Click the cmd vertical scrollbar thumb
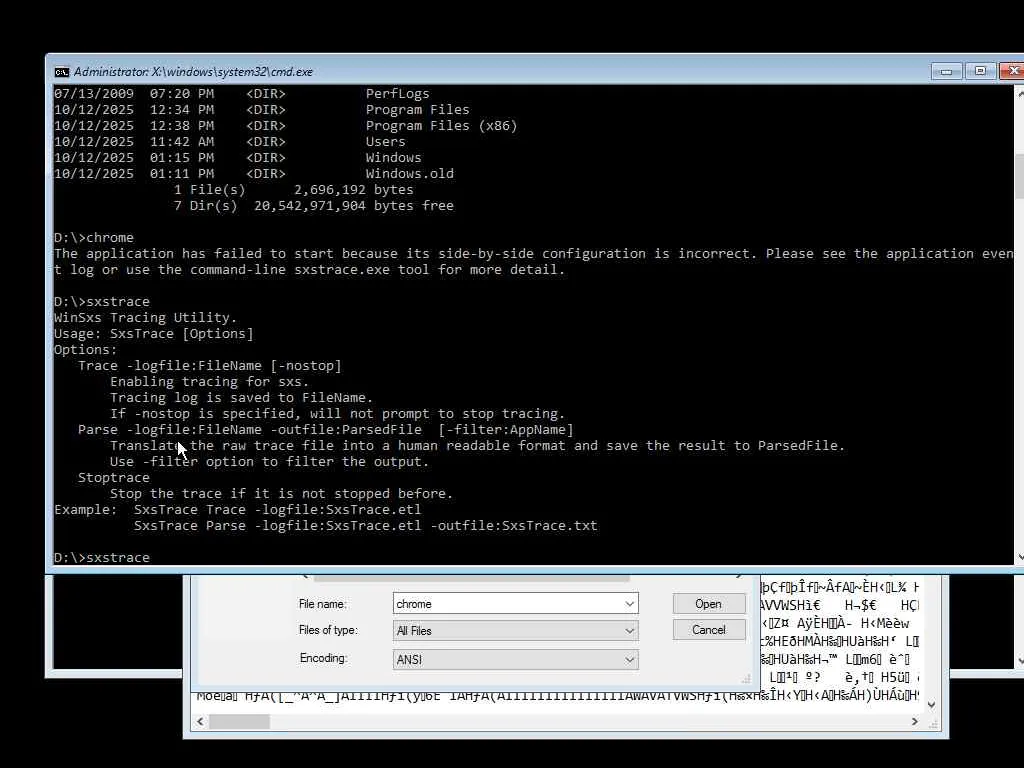This screenshot has width=1024, height=768. [1020, 176]
